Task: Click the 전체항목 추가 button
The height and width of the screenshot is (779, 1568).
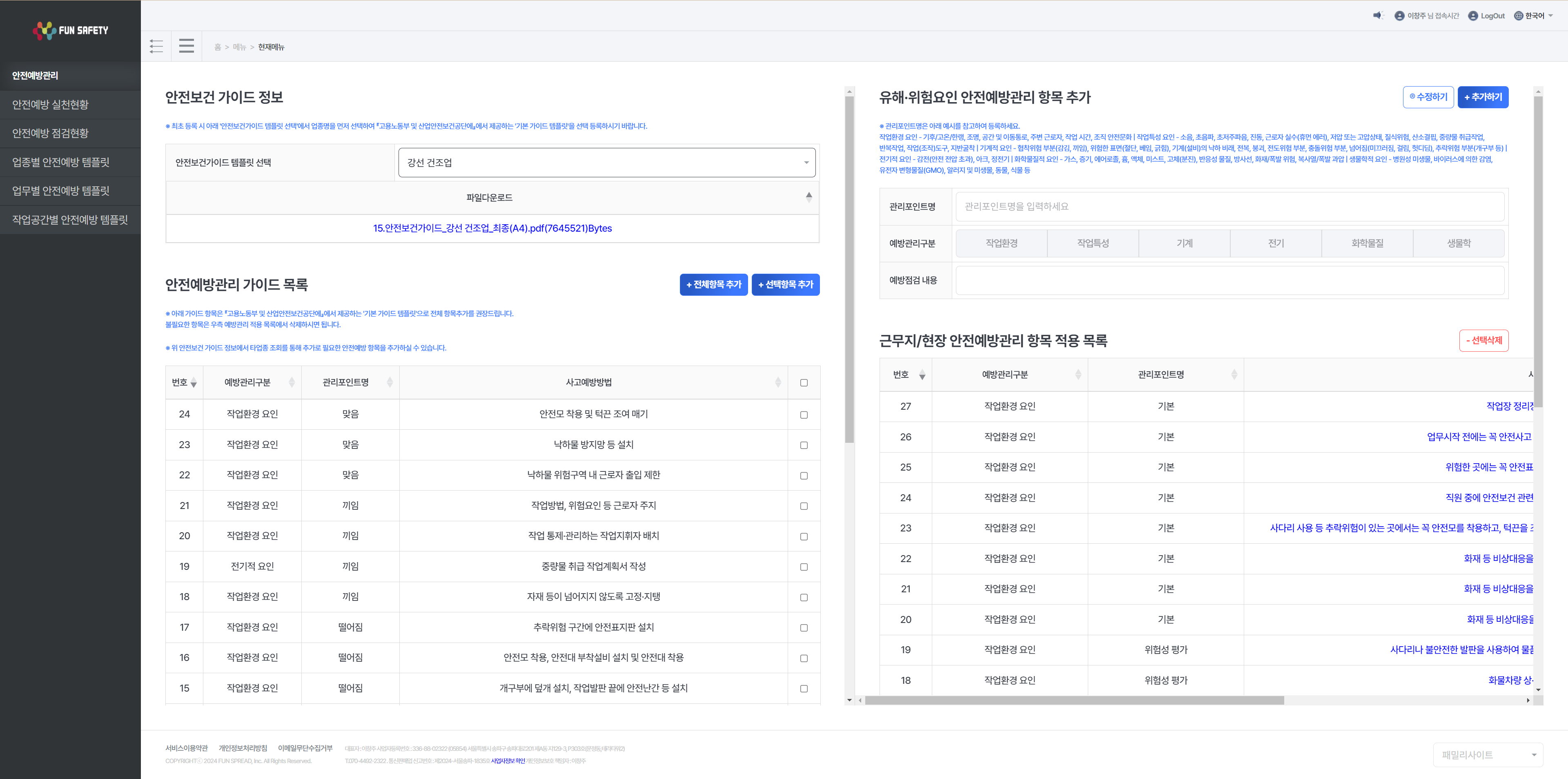Action: click(x=713, y=284)
